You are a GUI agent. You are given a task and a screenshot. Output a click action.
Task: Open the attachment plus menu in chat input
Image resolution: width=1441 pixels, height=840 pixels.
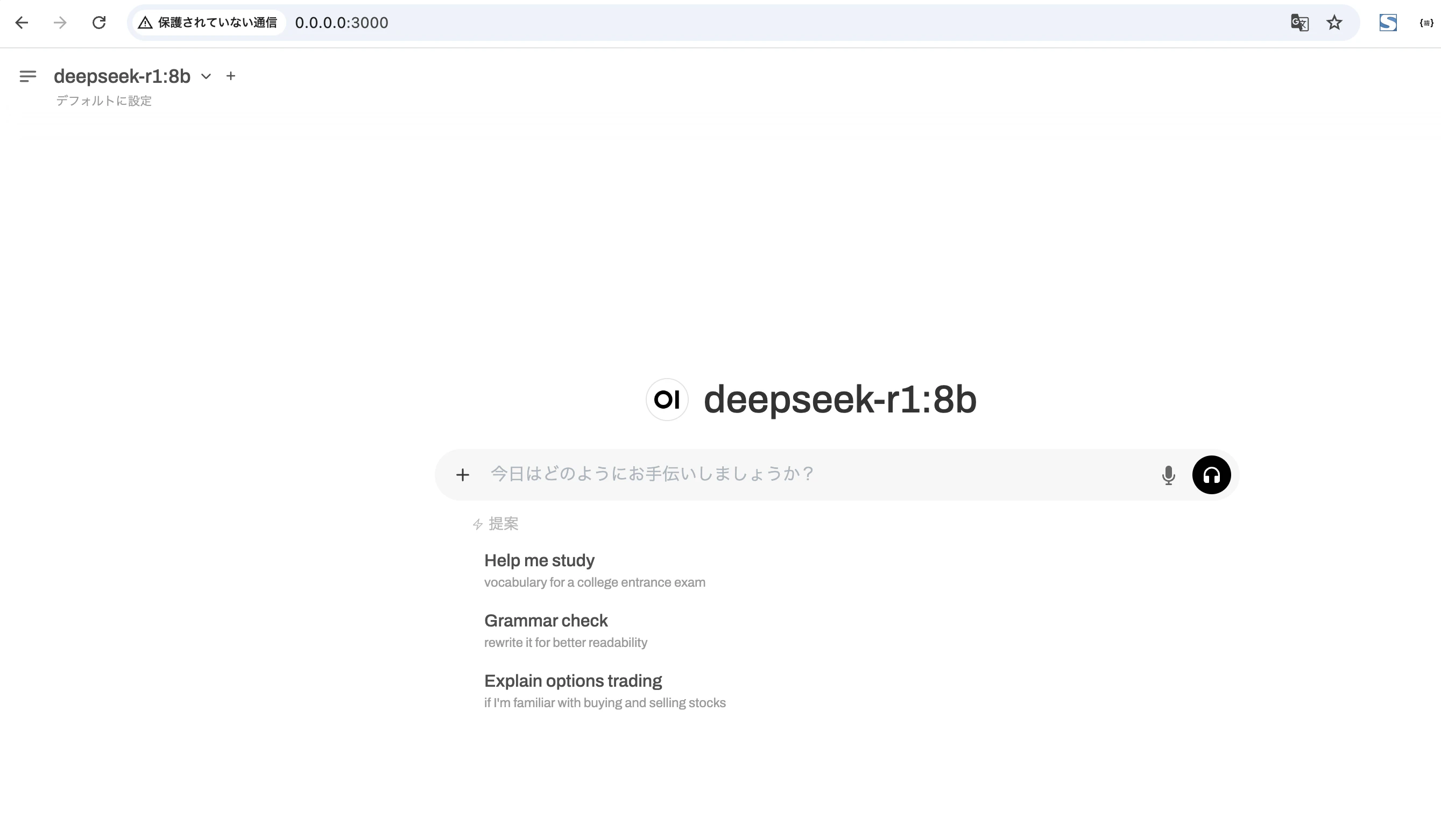coord(463,474)
